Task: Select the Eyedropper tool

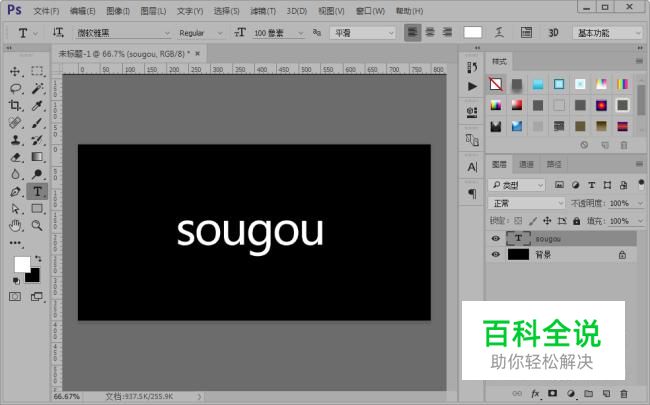Action: pos(37,105)
